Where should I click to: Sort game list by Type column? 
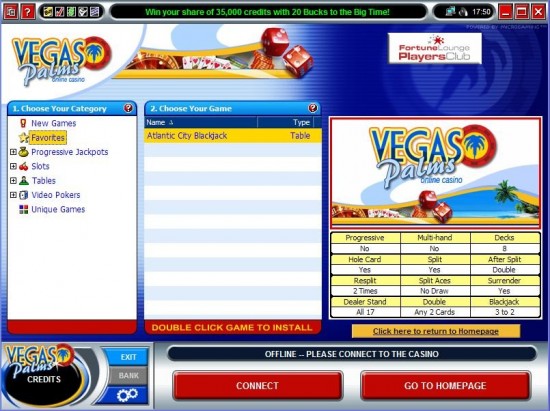point(286,122)
